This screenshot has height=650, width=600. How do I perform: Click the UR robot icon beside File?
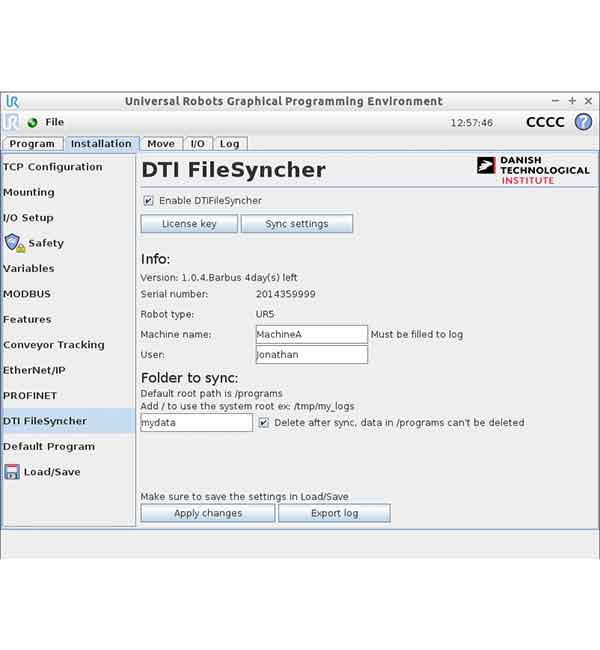(12, 122)
